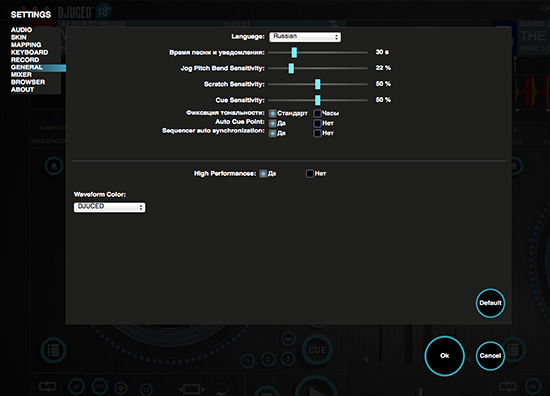The image size is (550, 396).
Task: Click the Jog Pitch Bend Sensitivity slider handle
Action: 291,68
